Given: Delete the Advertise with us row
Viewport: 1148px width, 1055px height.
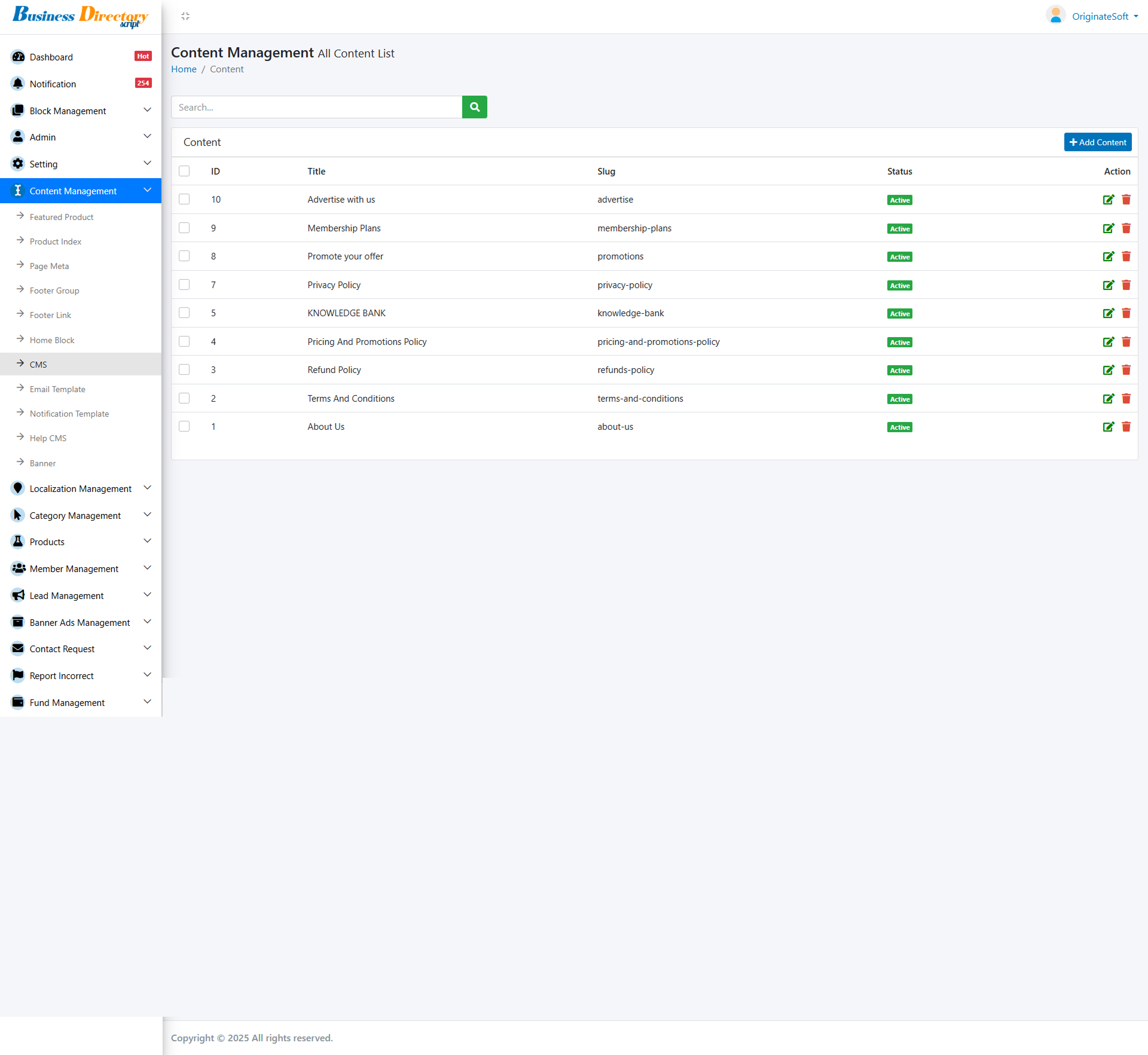Looking at the screenshot, I should click(x=1126, y=200).
